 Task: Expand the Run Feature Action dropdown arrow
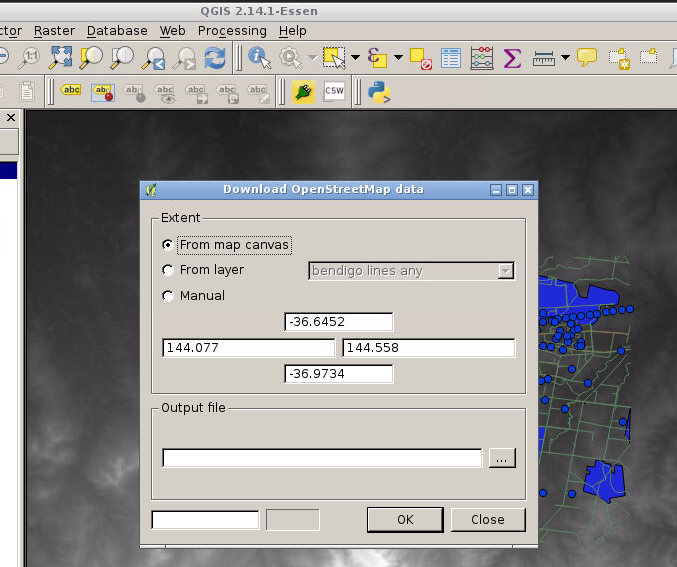coord(313,58)
